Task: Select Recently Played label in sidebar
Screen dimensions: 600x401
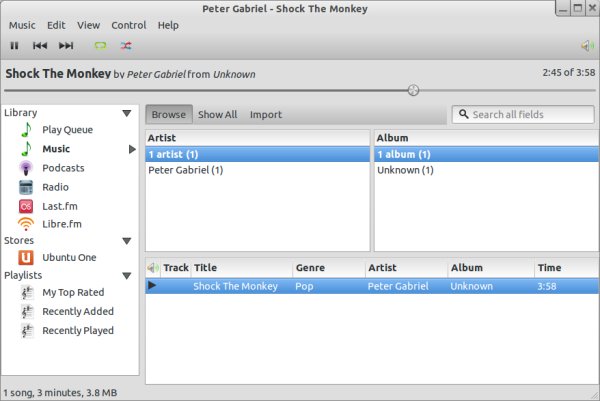Action: click(78, 331)
